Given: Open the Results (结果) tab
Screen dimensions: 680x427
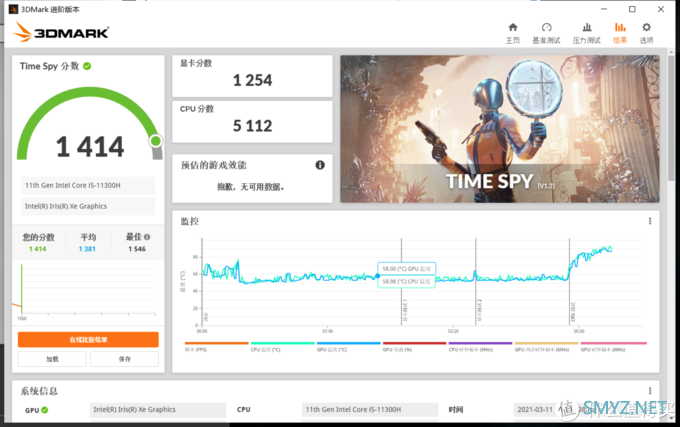Looking at the screenshot, I should tap(620, 33).
